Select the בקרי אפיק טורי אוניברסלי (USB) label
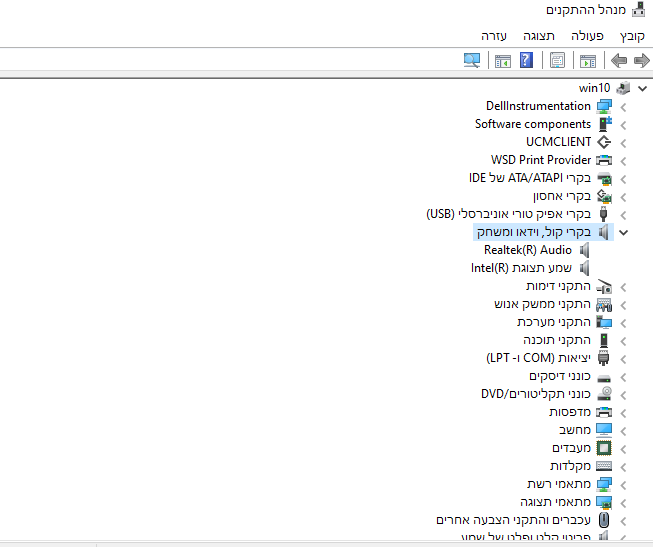This screenshot has width=653, height=547. click(508, 214)
